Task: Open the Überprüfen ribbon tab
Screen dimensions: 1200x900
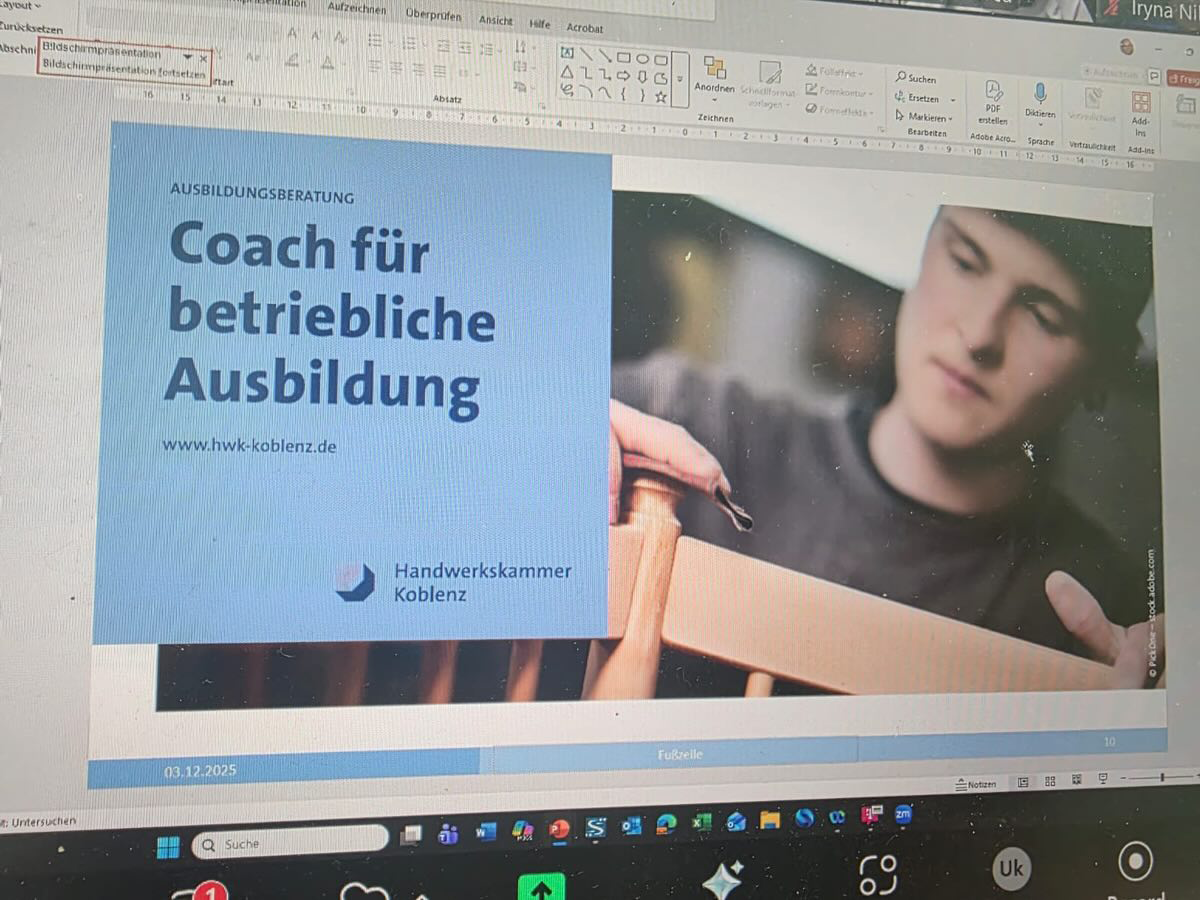Action: 433,14
